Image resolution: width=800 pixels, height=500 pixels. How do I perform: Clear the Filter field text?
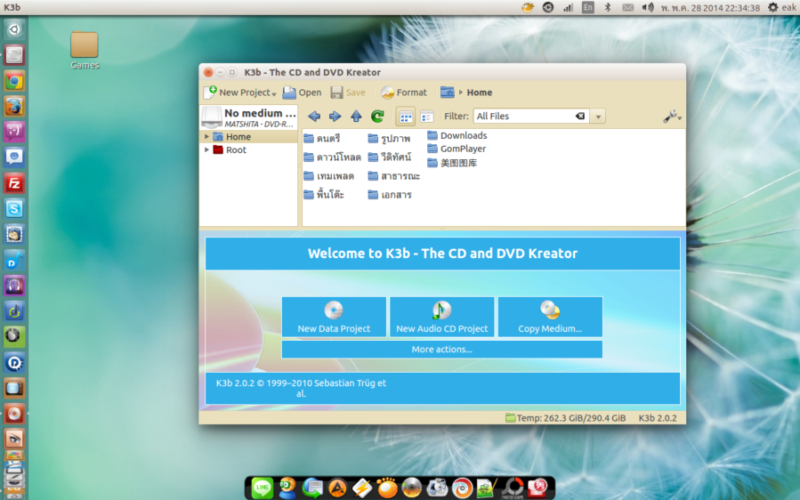[580, 116]
